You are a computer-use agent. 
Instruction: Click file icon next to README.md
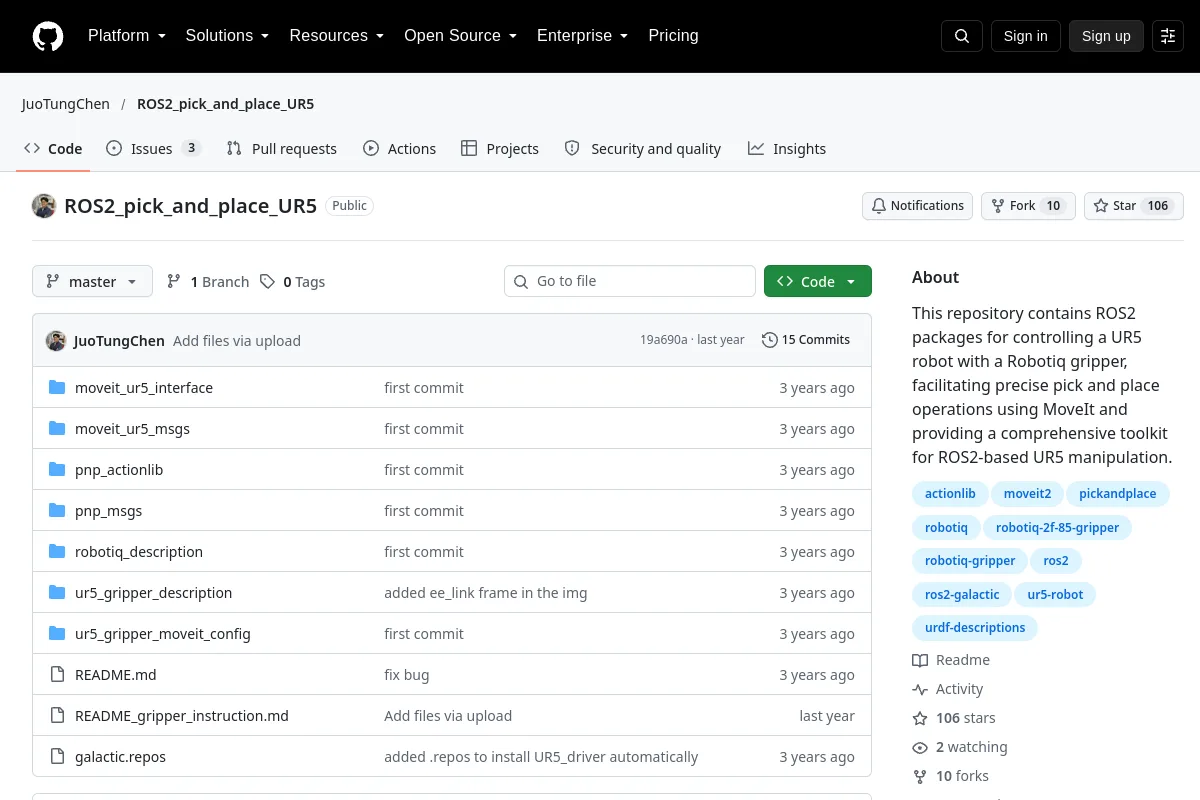click(x=57, y=675)
